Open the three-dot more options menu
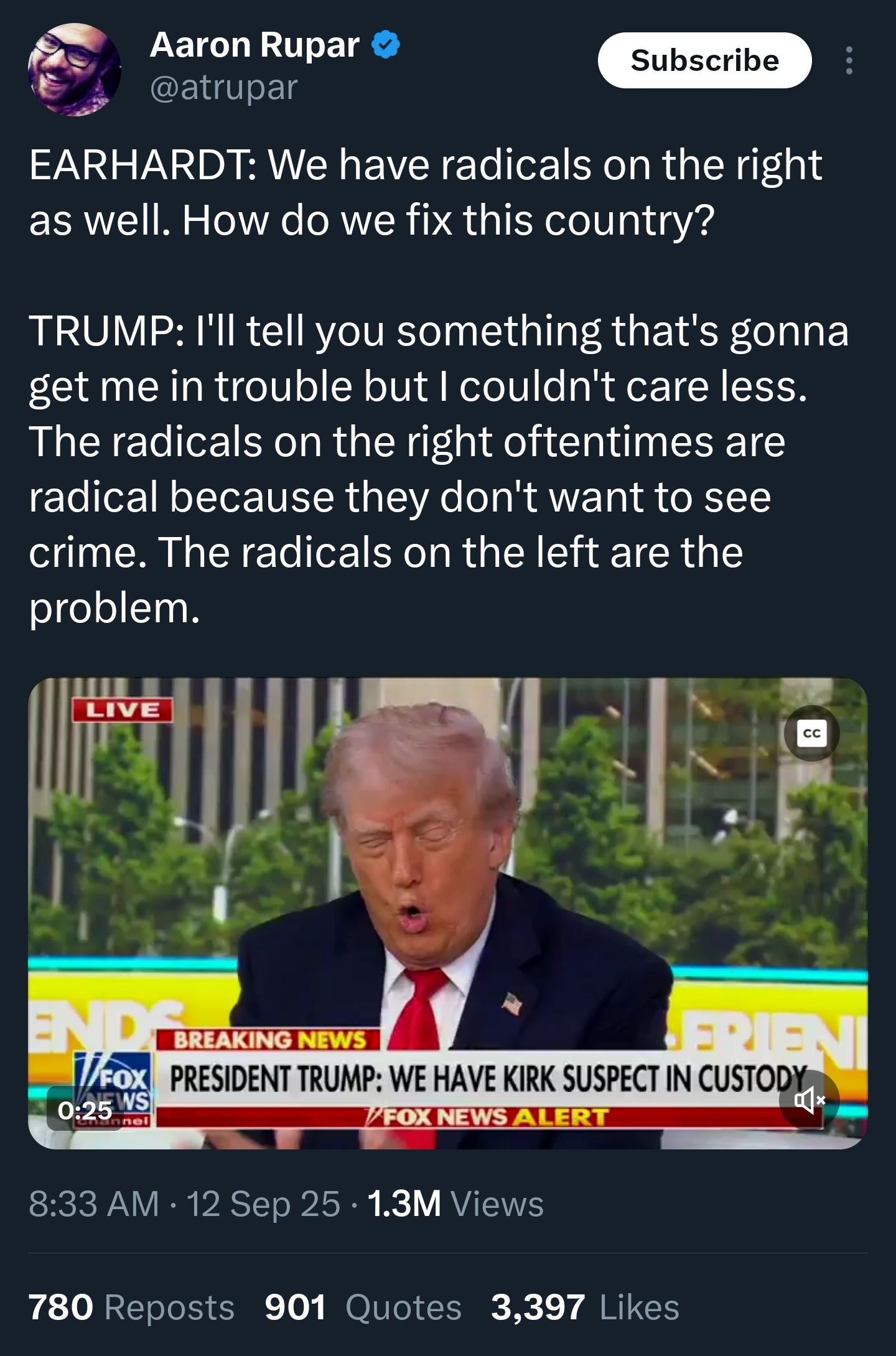Viewport: 896px width, 1356px height. point(849,60)
